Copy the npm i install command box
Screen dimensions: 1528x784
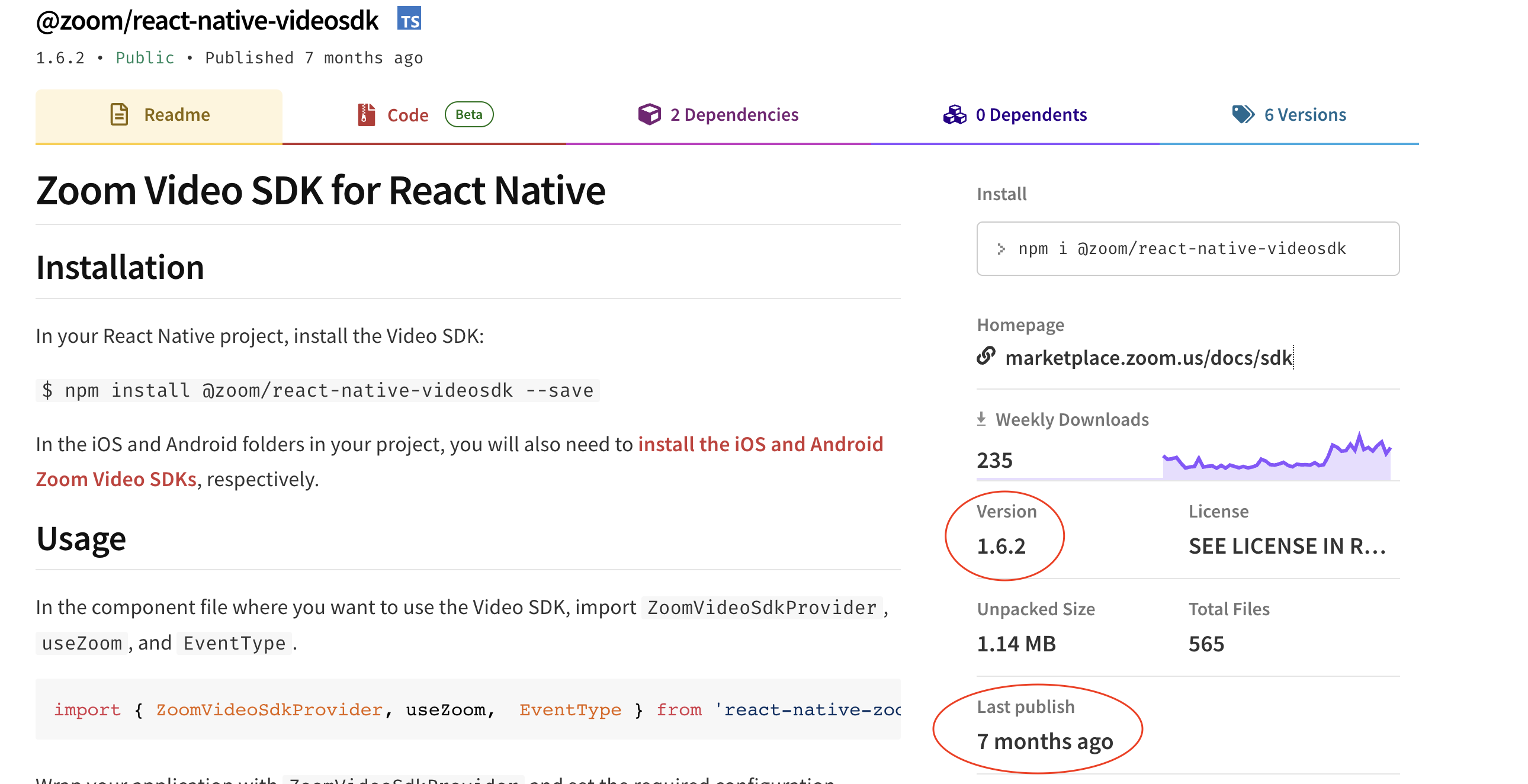click(1187, 249)
